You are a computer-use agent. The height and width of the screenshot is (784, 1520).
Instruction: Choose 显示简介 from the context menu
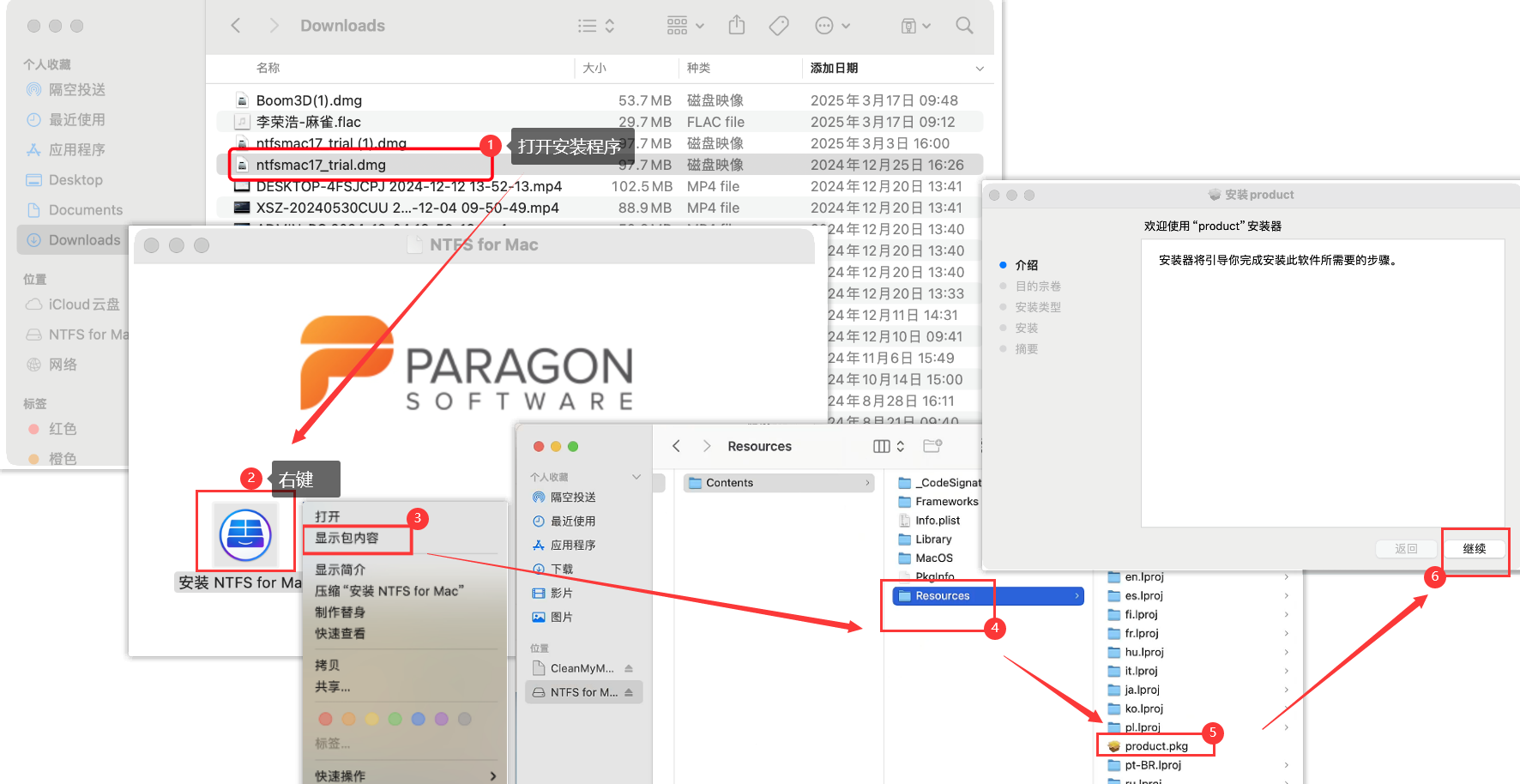340,570
